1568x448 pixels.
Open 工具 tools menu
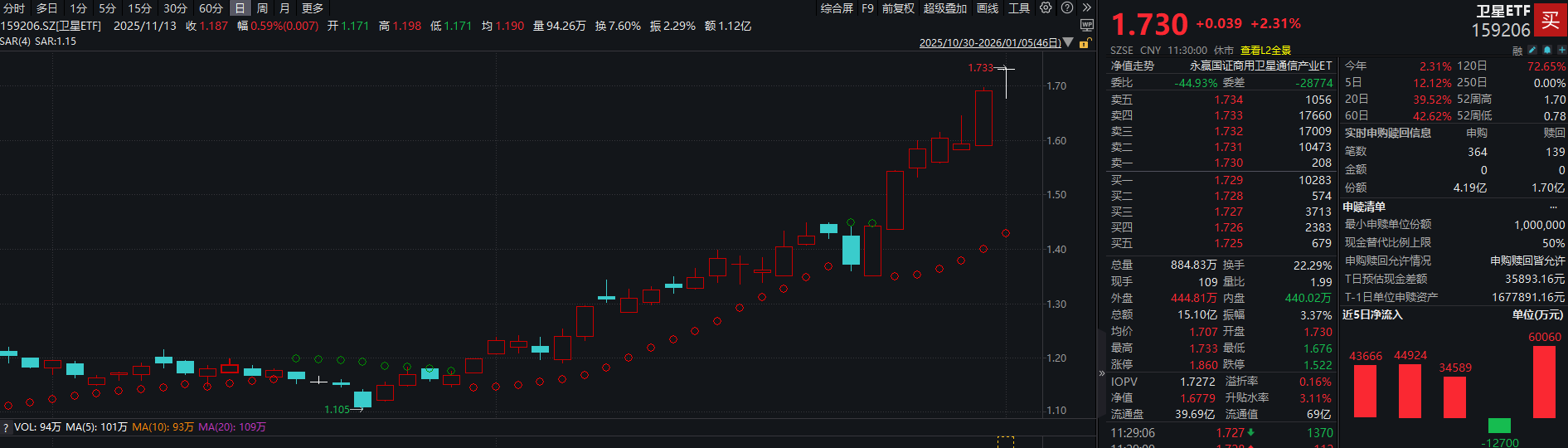pos(1019,8)
